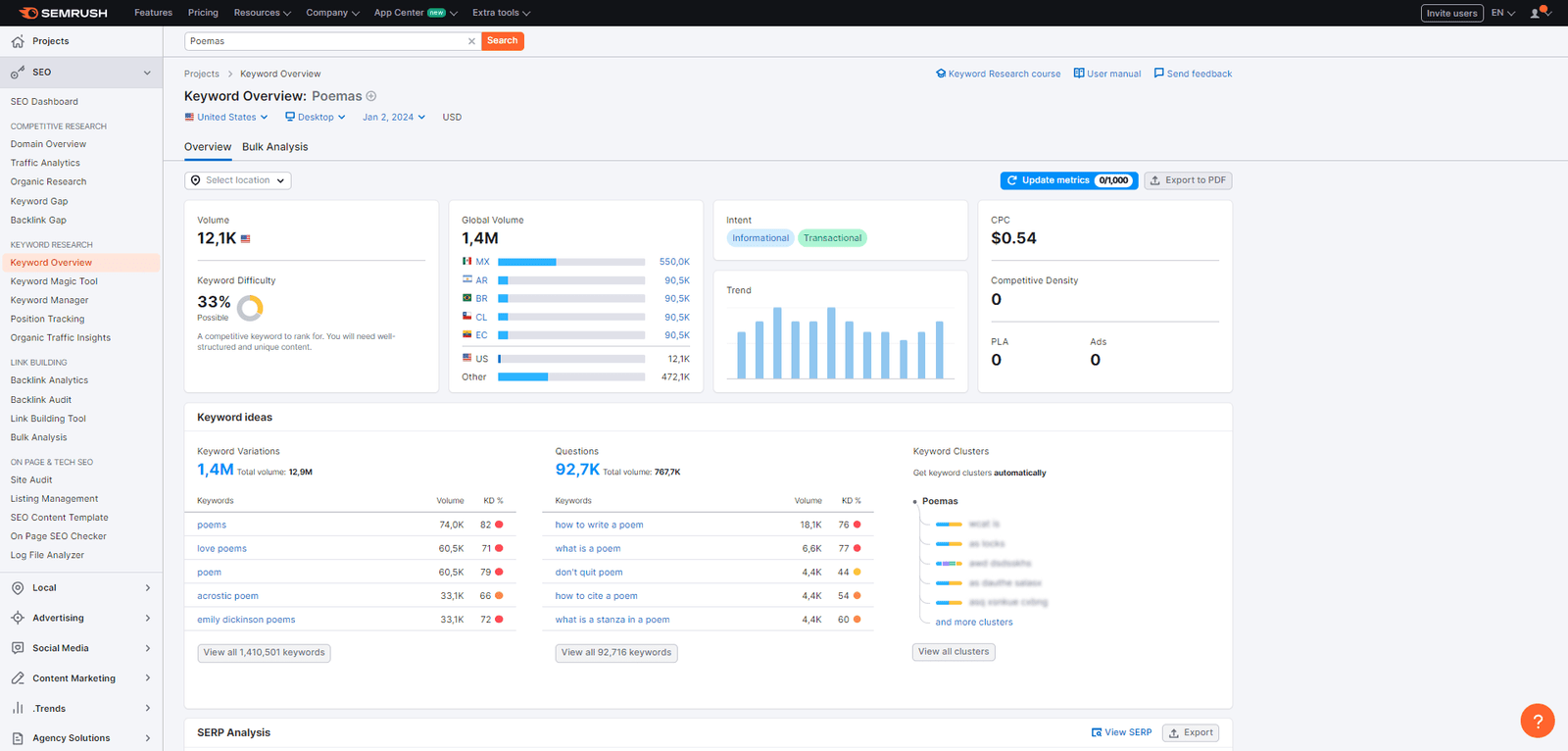This screenshot has height=751, width=1568.
Task: Click the Transactional intent tag
Action: tap(832, 238)
